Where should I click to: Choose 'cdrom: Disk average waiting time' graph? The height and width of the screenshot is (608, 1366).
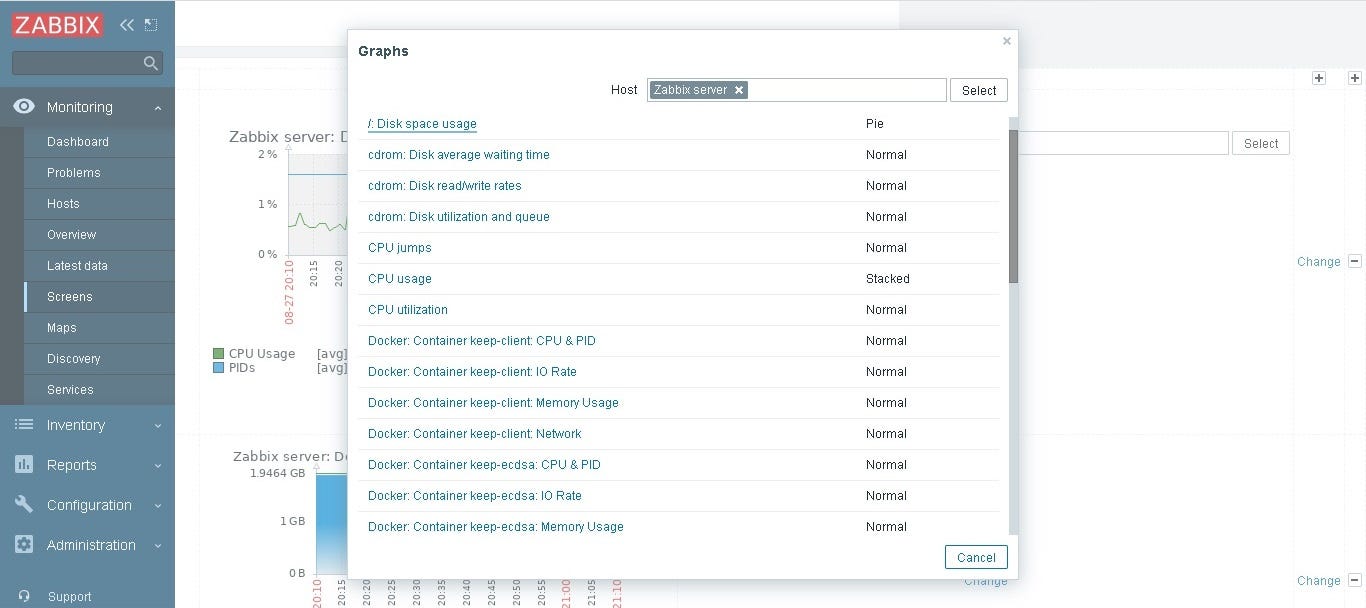(459, 155)
